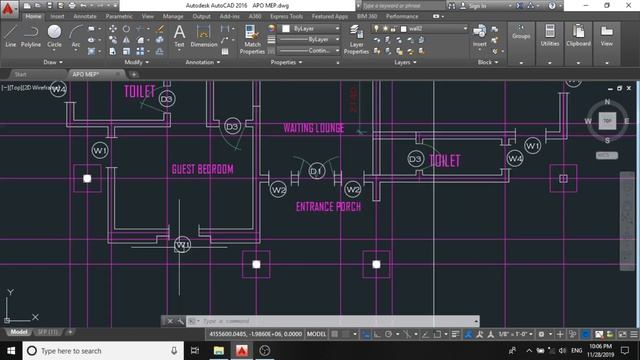
Task: Open the layer dropdown showing wall2
Action: 420,29
